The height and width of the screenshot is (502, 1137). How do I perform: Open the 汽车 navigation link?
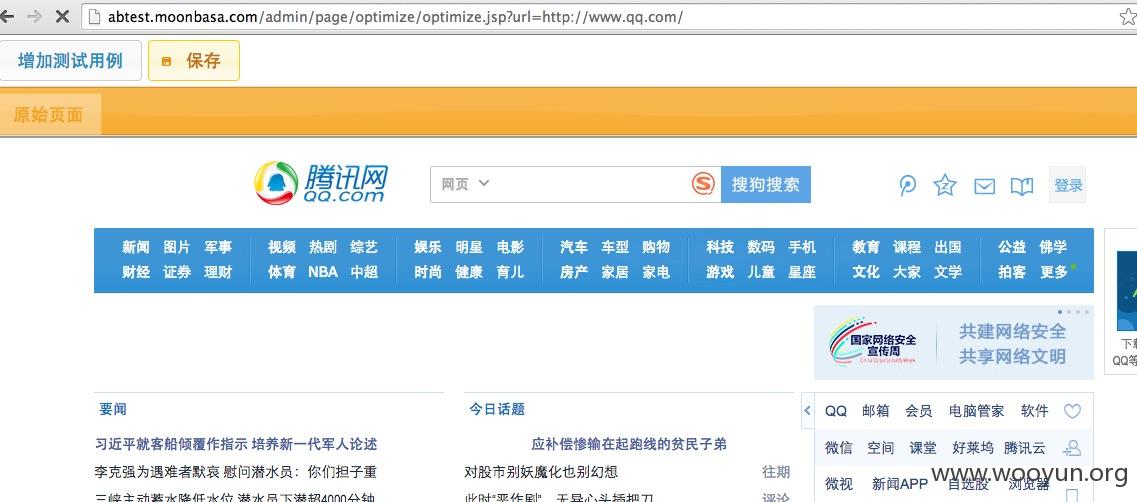click(x=574, y=247)
